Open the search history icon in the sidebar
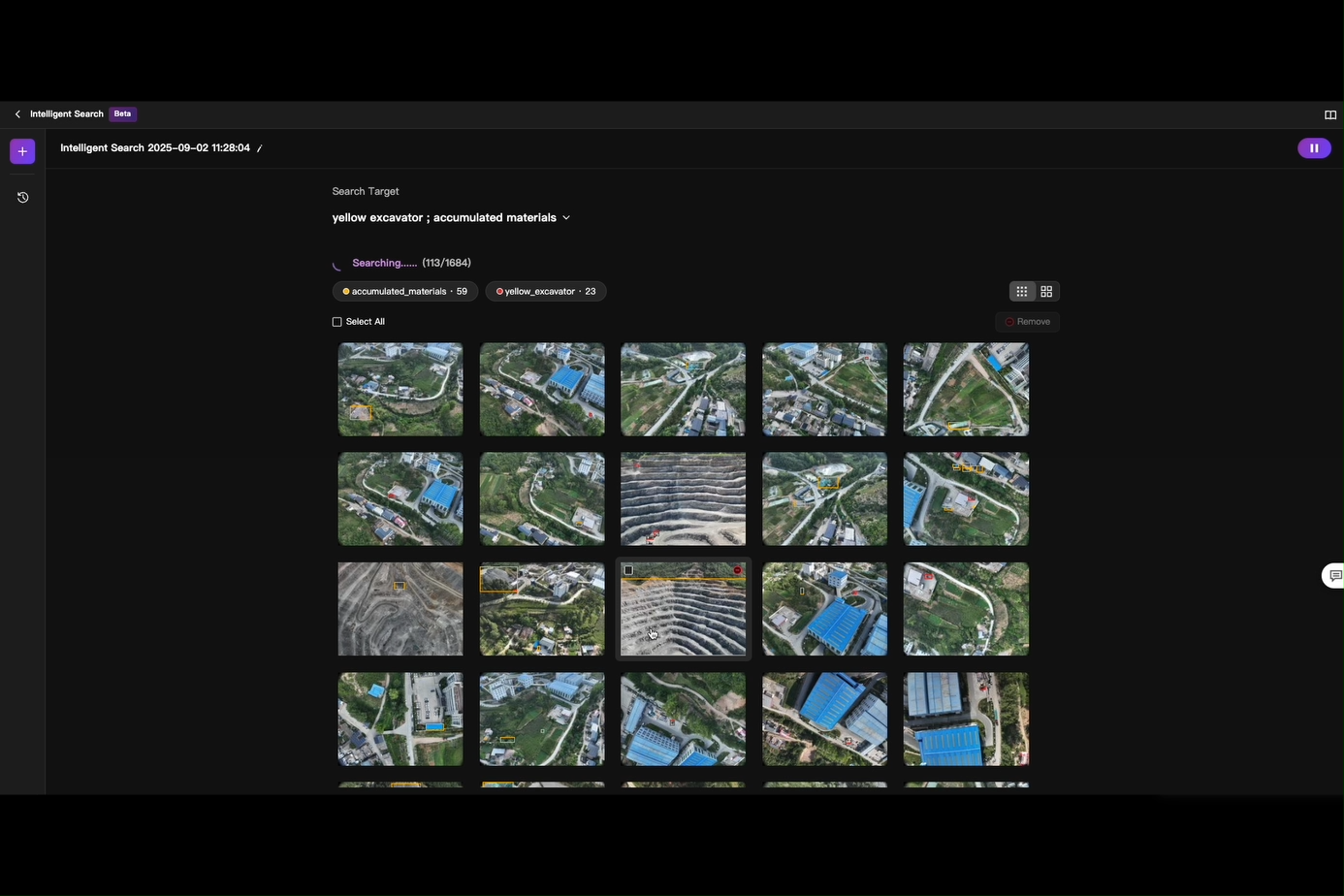 22,198
